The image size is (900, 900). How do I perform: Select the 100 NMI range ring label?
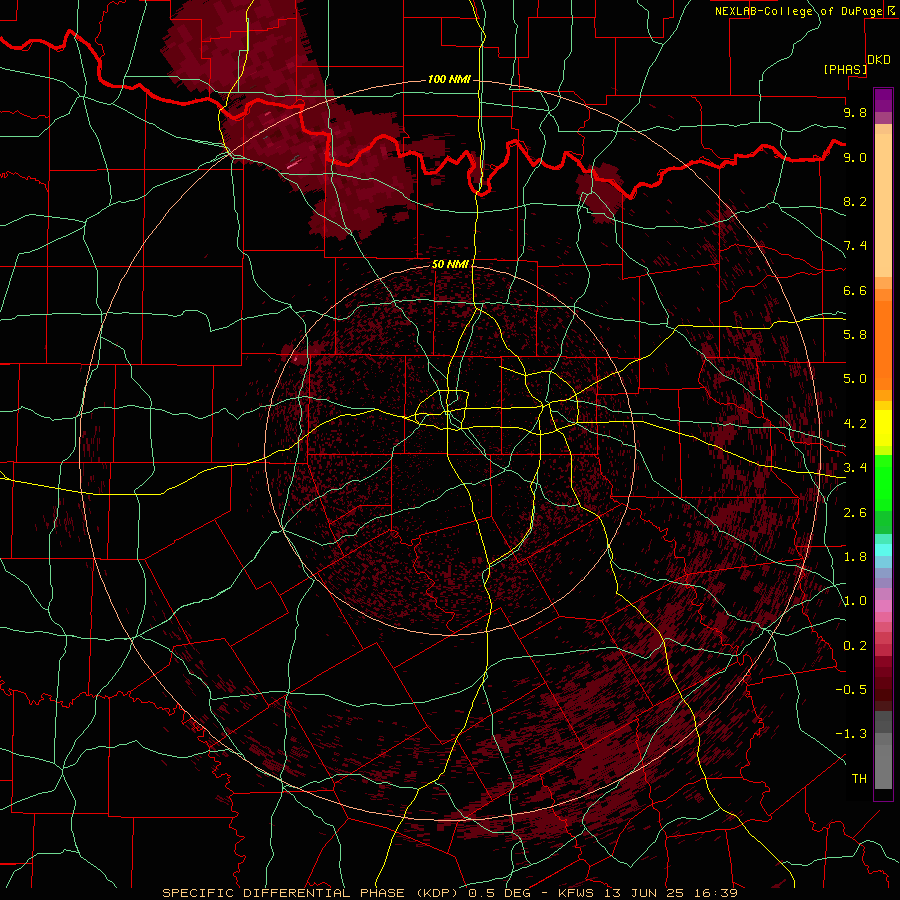pos(449,79)
